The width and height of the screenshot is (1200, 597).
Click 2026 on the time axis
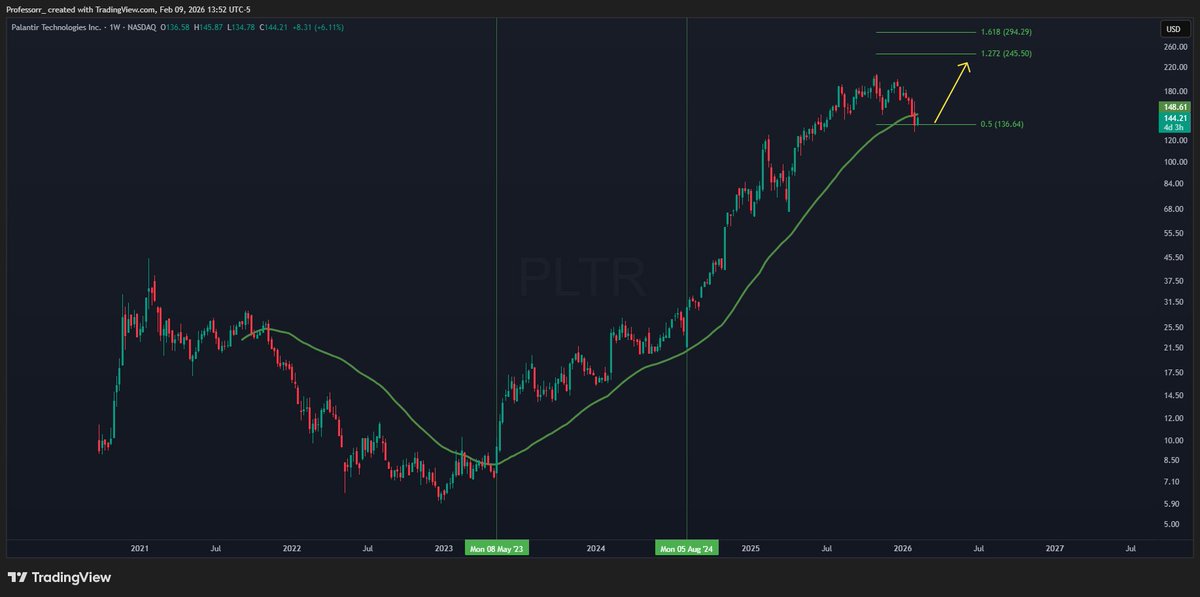[x=902, y=549]
